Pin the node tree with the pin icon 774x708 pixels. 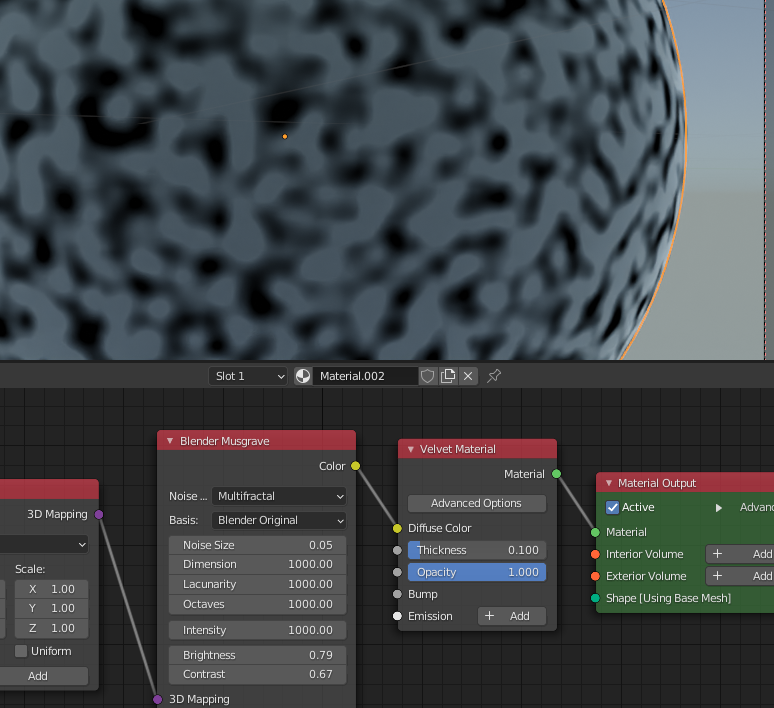click(x=493, y=376)
